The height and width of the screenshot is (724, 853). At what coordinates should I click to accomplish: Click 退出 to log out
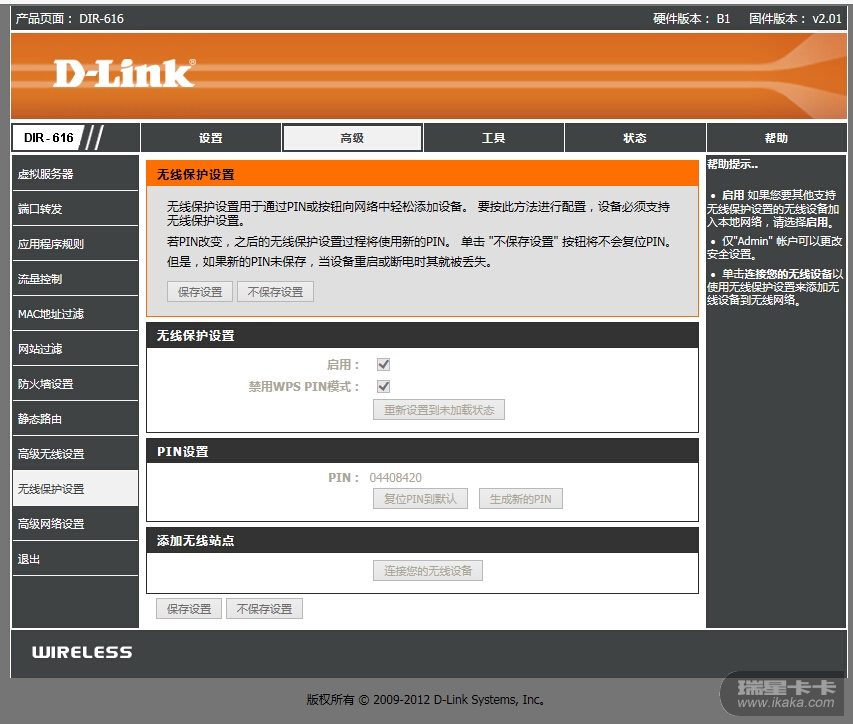pos(75,559)
